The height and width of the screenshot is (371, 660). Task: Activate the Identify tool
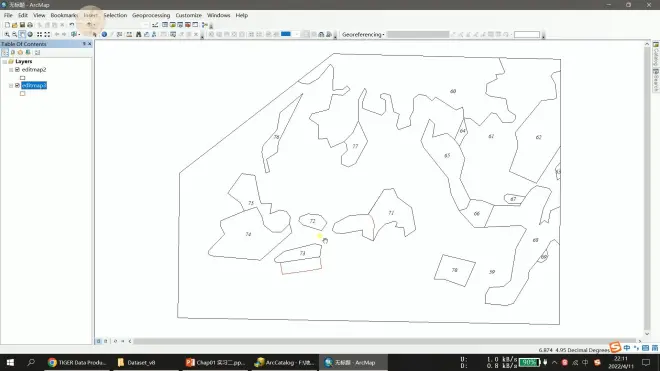104,35
